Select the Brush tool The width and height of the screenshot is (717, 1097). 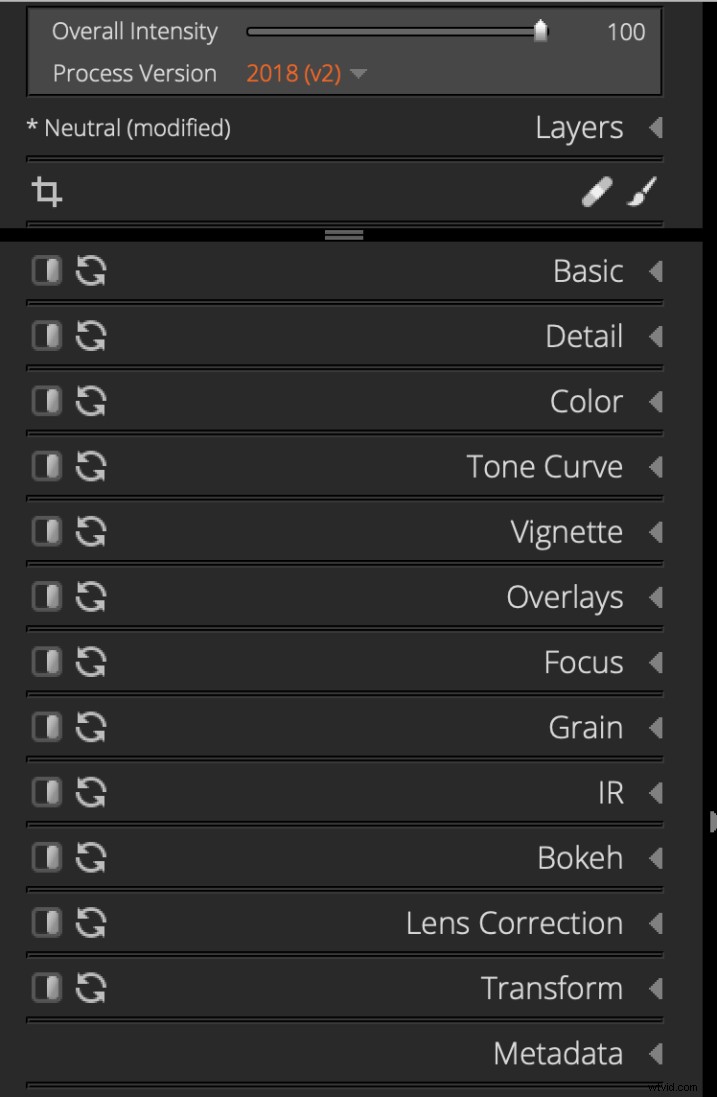643,190
